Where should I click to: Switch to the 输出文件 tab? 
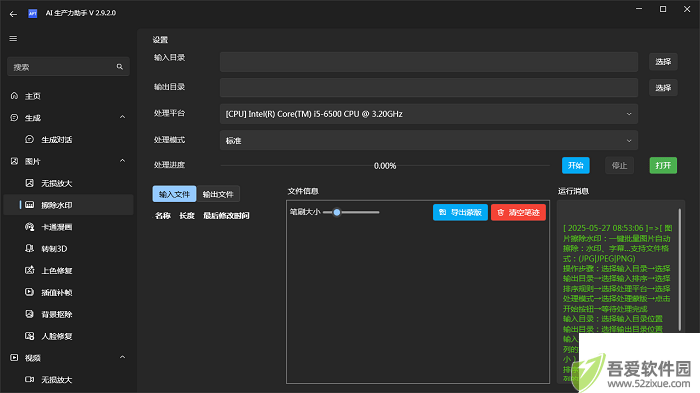218,194
